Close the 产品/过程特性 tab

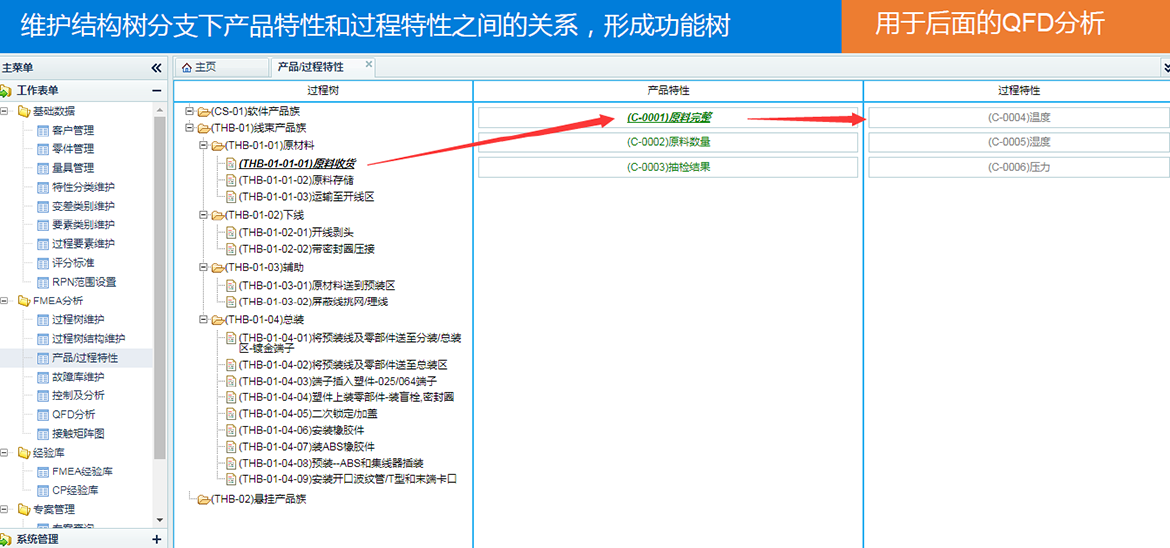(x=369, y=65)
